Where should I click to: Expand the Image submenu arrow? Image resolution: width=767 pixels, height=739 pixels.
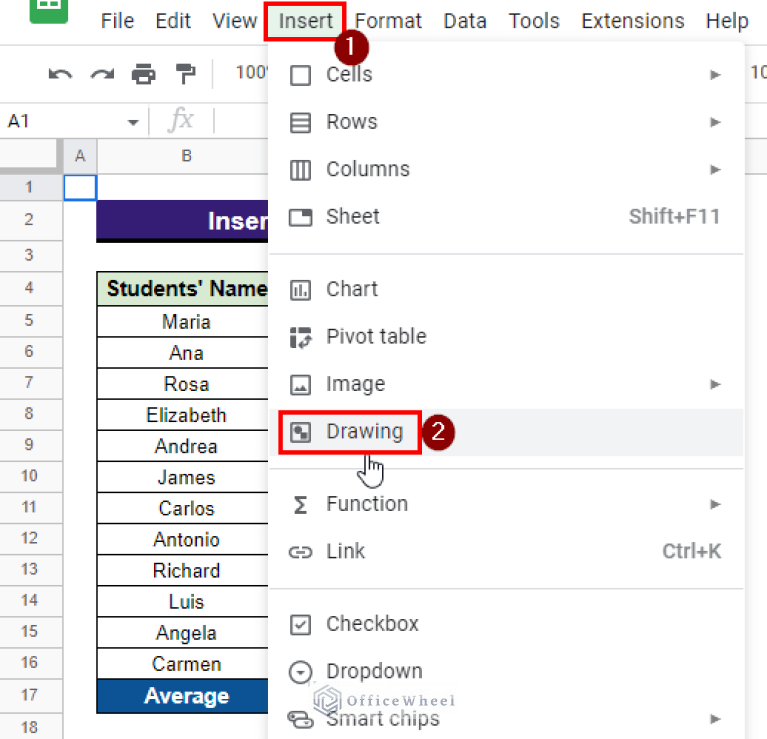pos(715,384)
